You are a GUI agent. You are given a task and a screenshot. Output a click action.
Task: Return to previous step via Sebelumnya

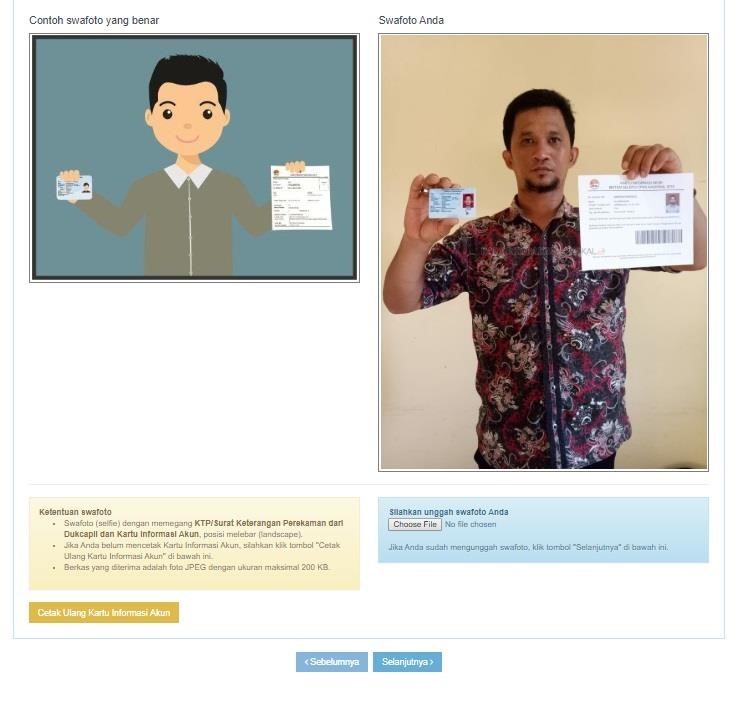pos(331,662)
